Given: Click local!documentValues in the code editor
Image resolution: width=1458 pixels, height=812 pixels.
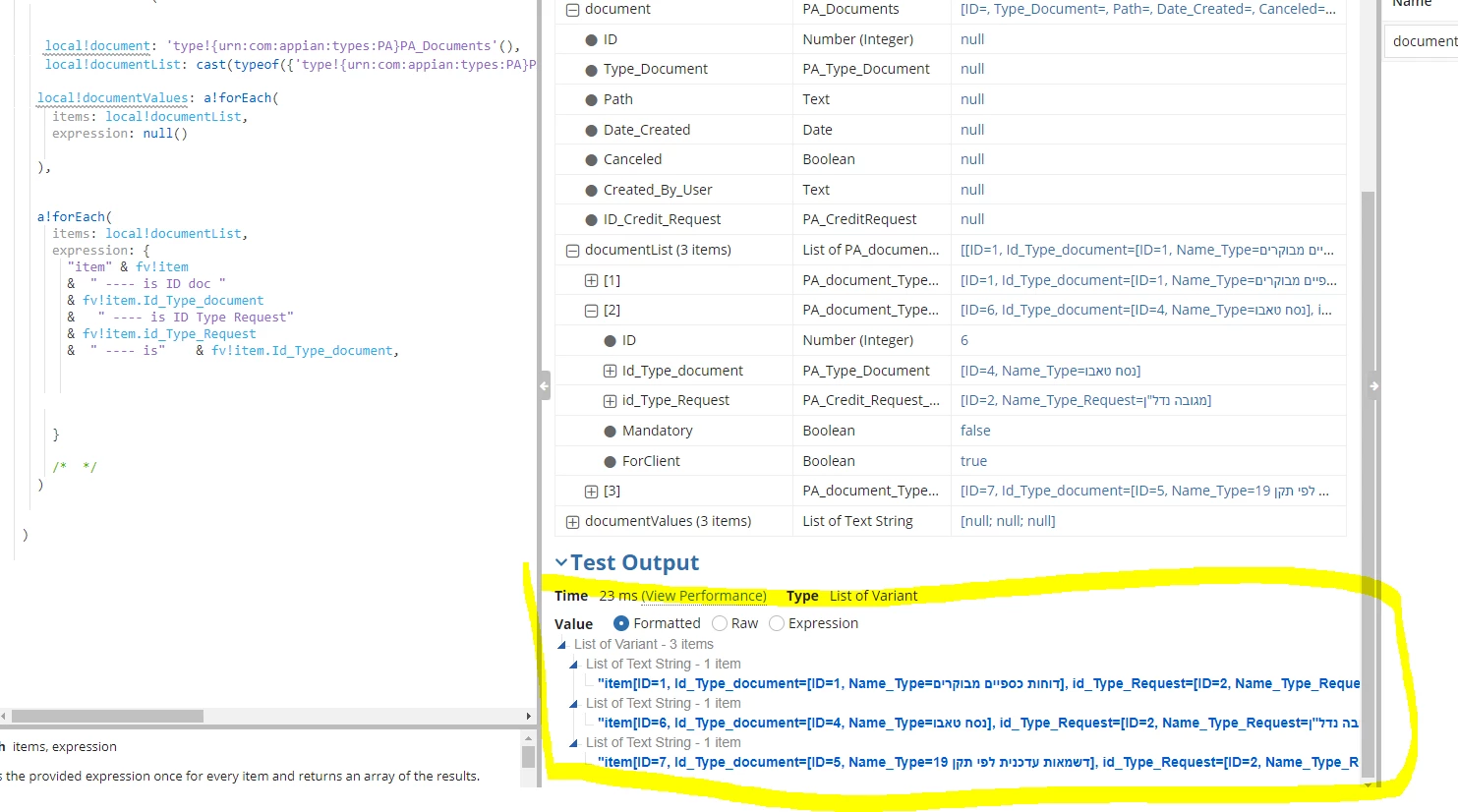Looking at the screenshot, I should click(x=113, y=98).
